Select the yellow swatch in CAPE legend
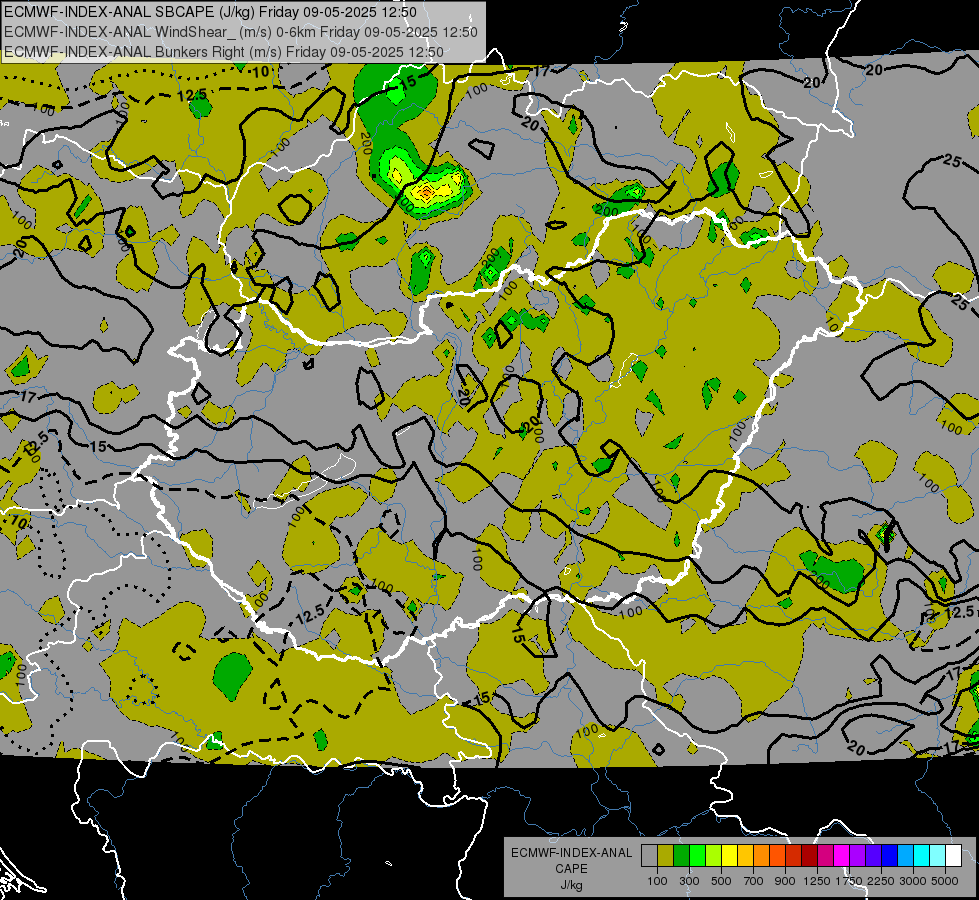The width and height of the screenshot is (979, 900). click(729, 856)
